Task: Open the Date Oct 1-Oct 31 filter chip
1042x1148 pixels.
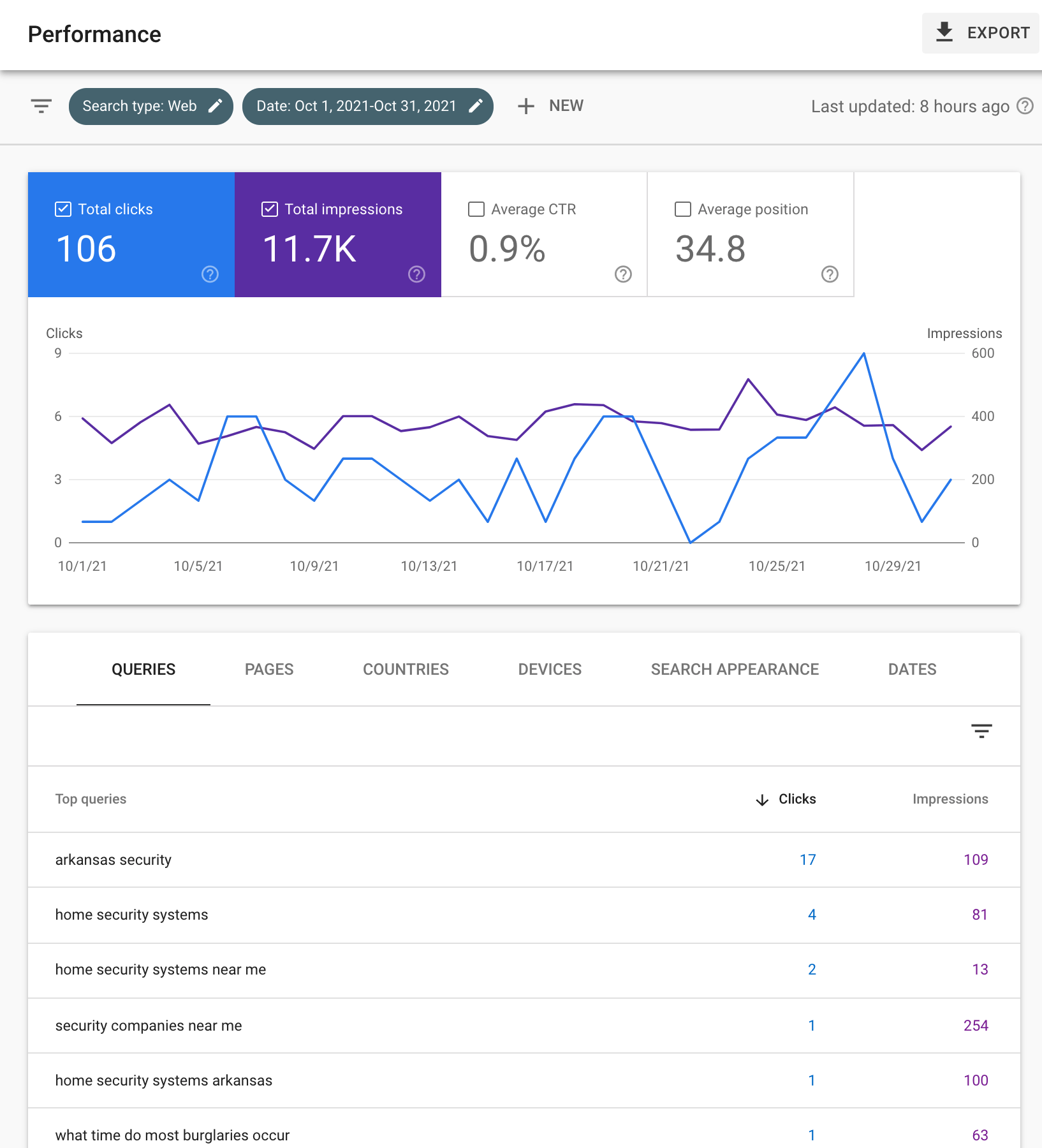Action: [x=356, y=106]
